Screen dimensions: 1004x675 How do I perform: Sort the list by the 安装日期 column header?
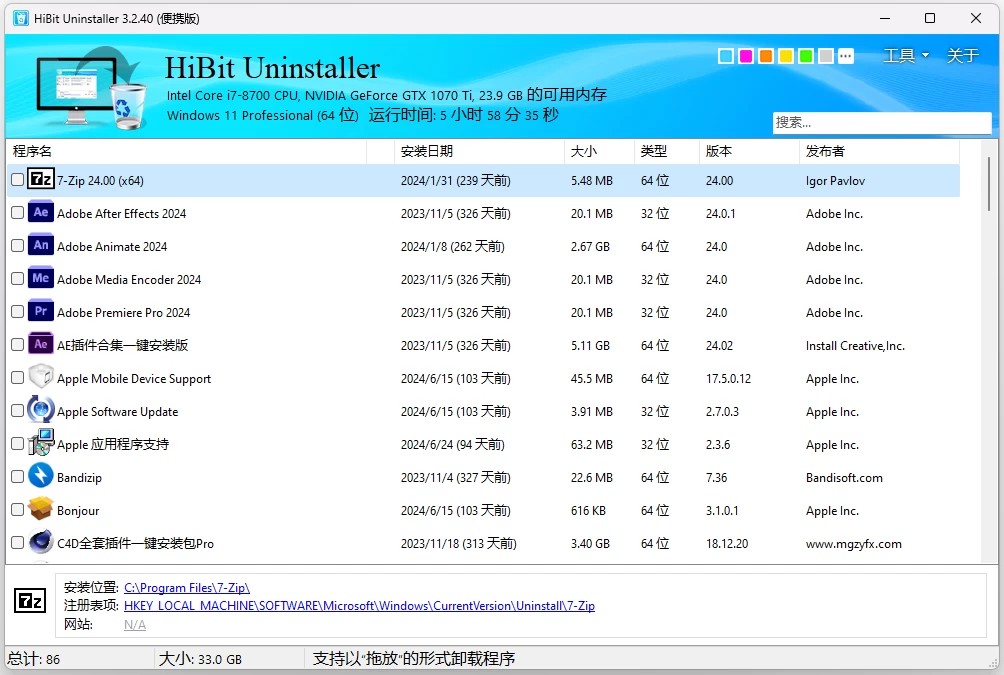coord(427,151)
